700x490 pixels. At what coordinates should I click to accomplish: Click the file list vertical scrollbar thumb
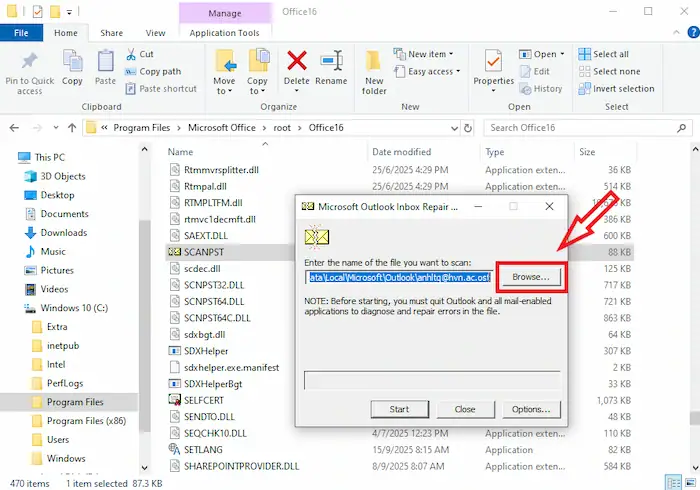click(695, 418)
